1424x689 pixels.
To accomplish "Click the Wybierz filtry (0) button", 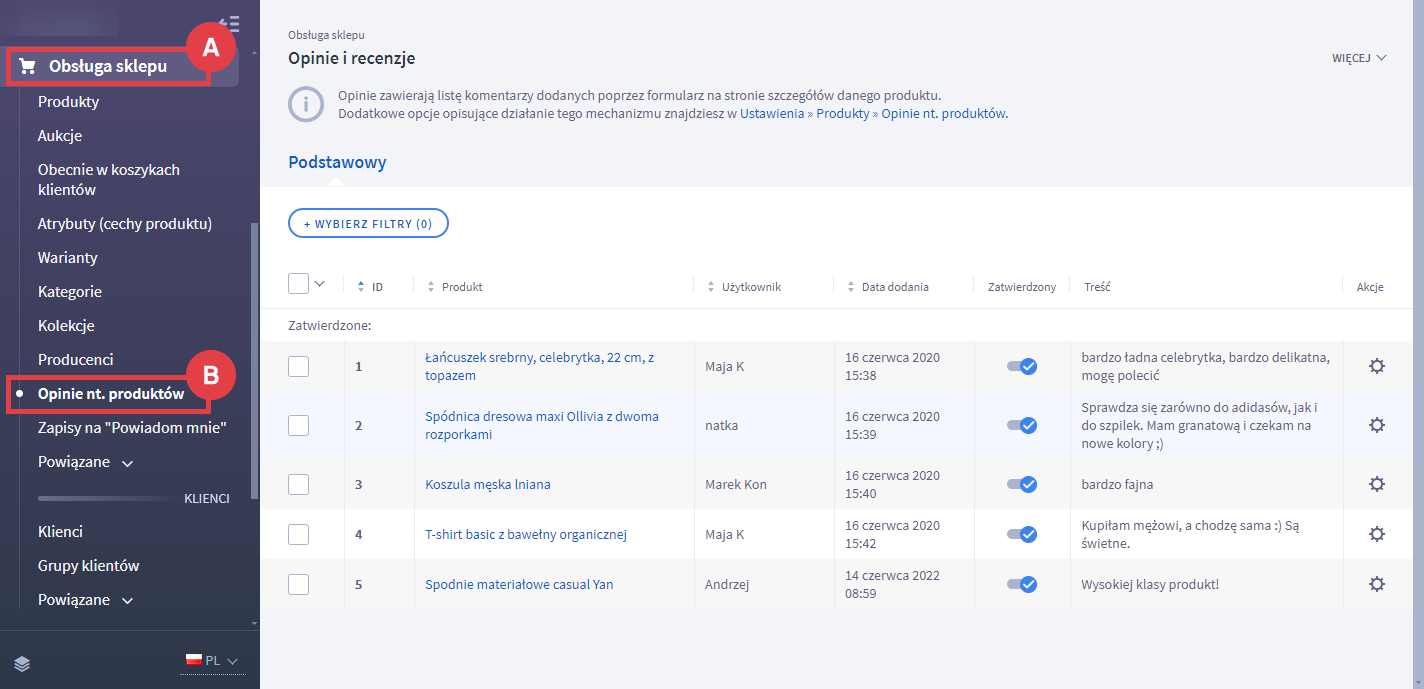I will (x=368, y=224).
